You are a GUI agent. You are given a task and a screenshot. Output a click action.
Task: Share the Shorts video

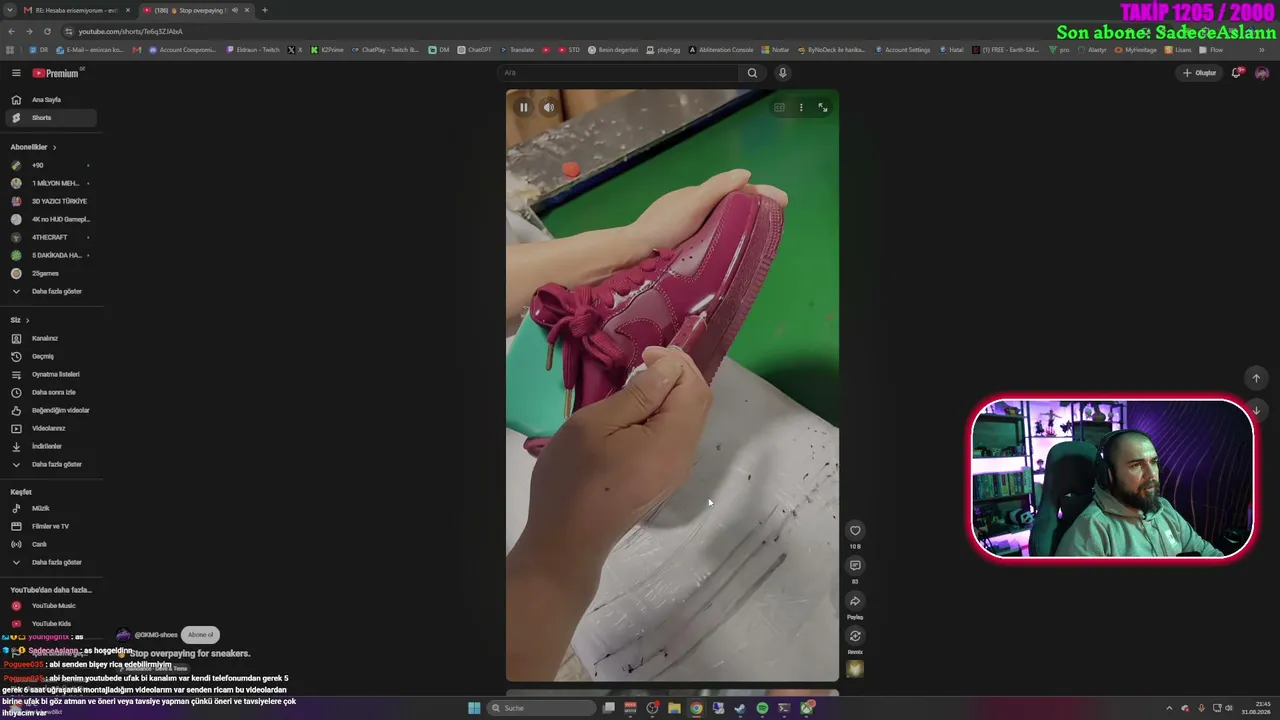(x=855, y=601)
